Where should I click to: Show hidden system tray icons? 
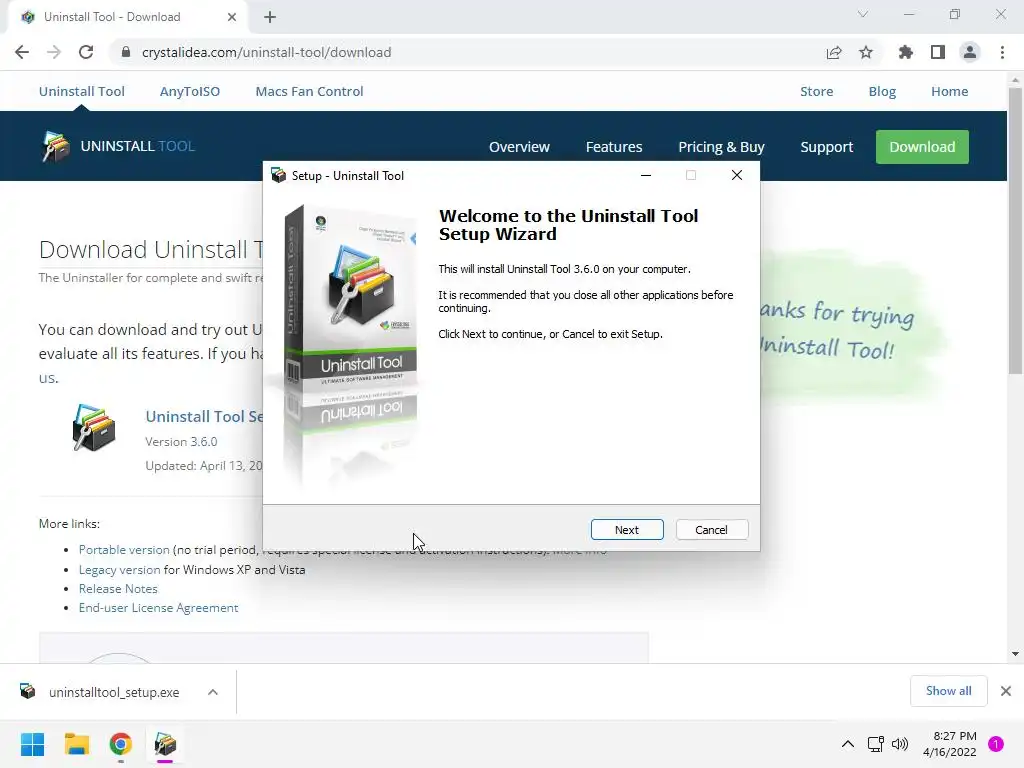click(x=848, y=744)
